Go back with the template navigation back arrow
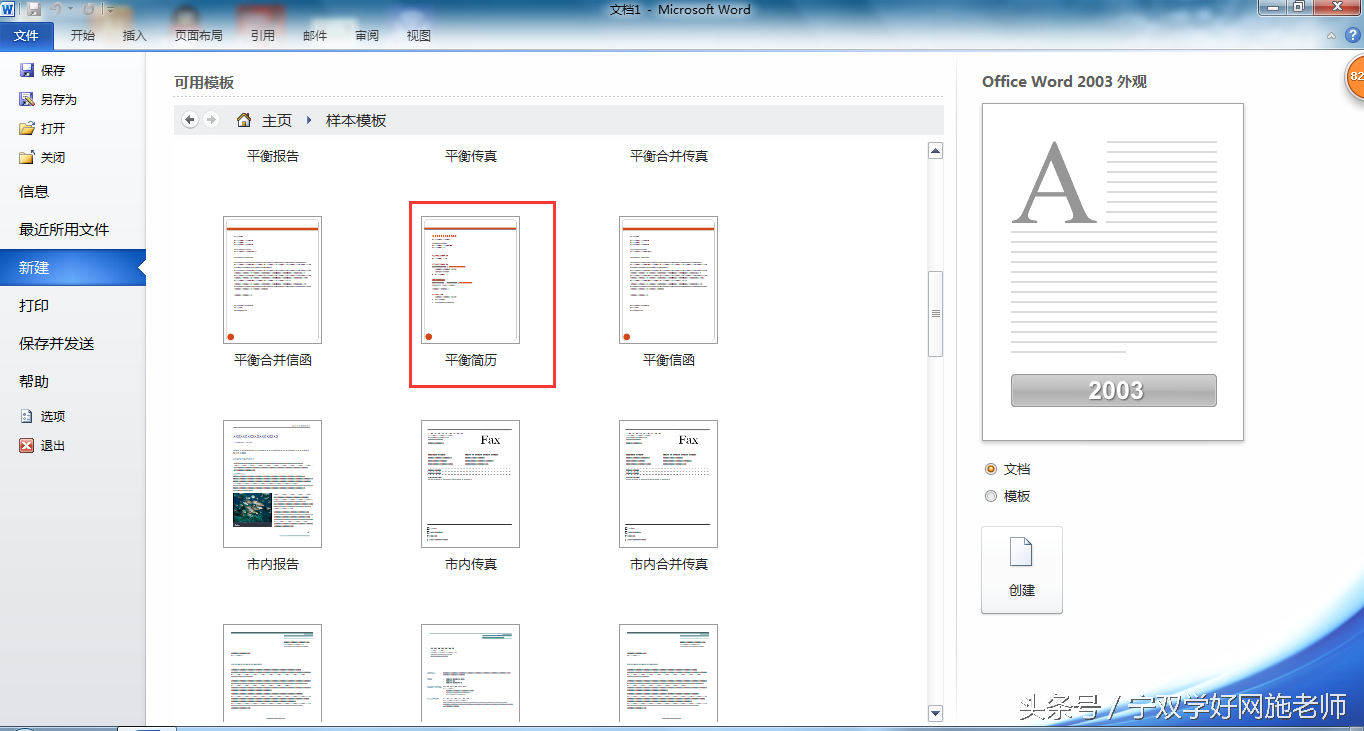This screenshot has width=1364, height=731. [190, 120]
